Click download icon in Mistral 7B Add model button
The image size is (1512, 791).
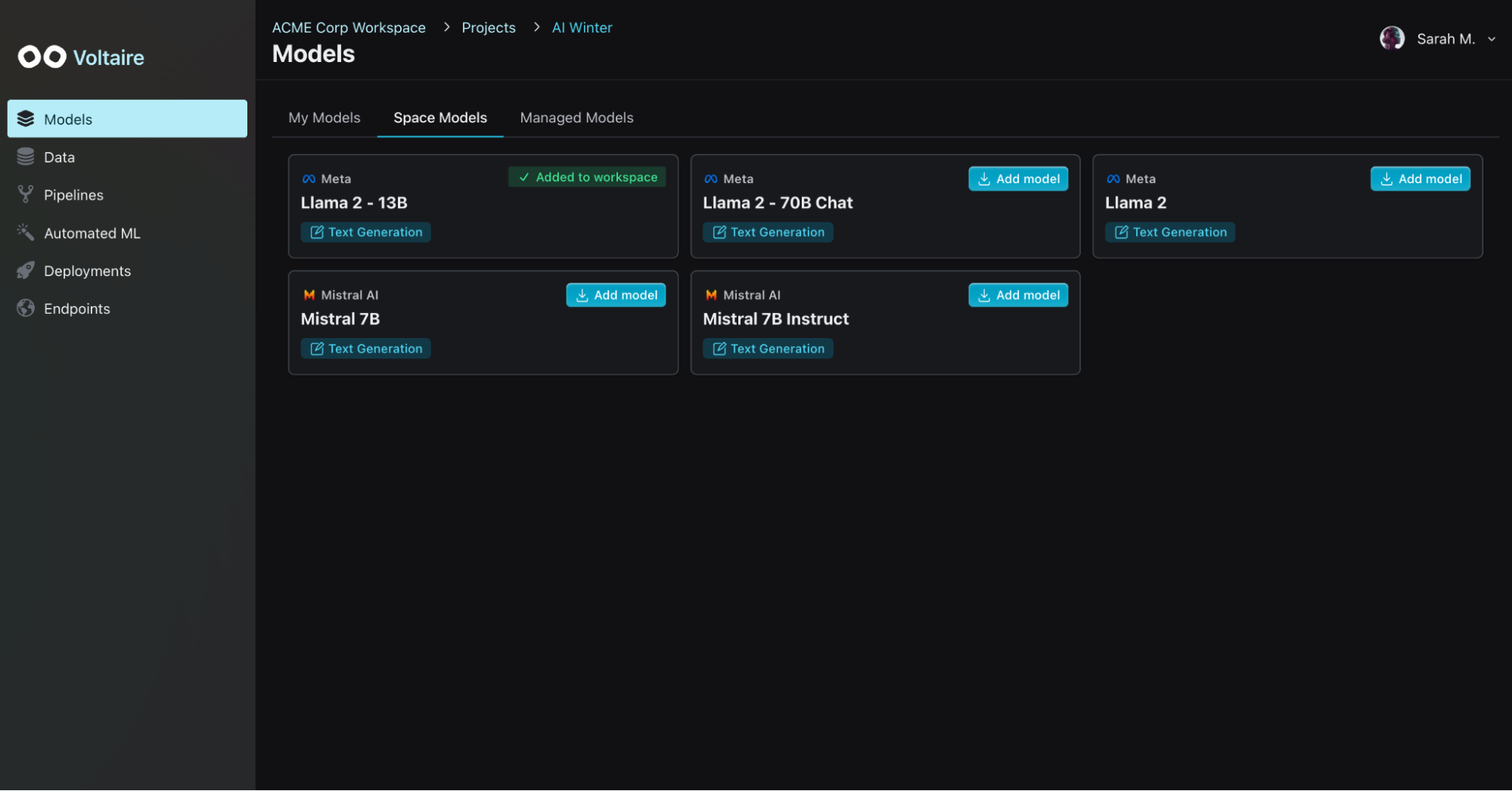[x=582, y=295]
